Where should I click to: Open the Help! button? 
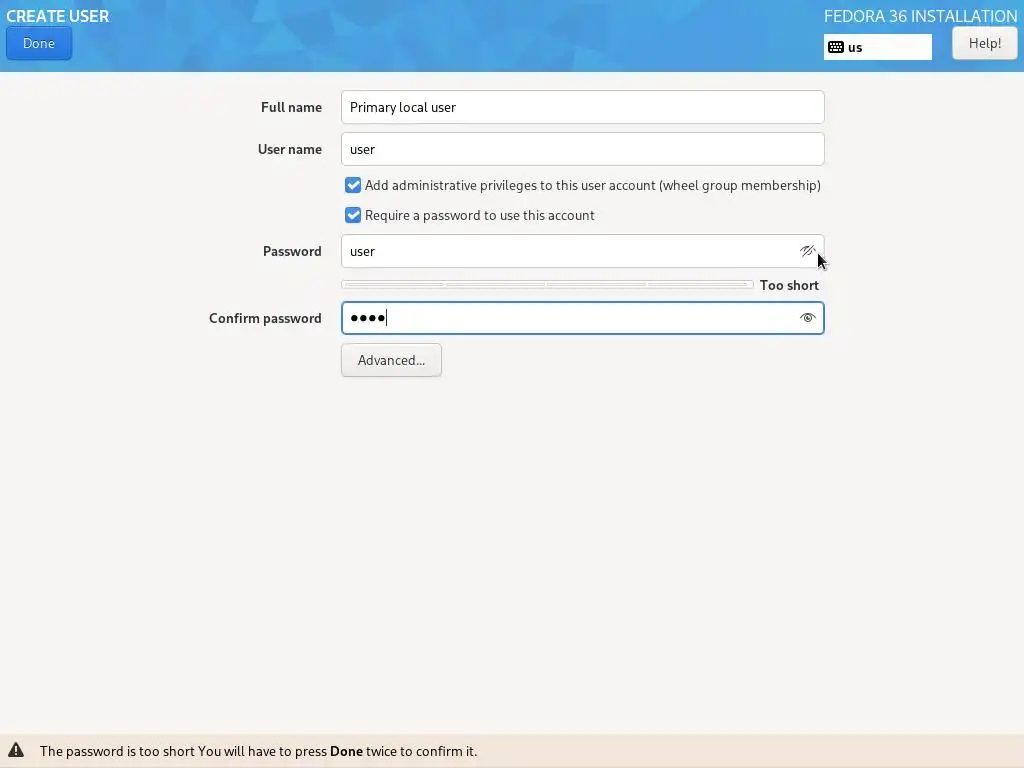pos(984,44)
